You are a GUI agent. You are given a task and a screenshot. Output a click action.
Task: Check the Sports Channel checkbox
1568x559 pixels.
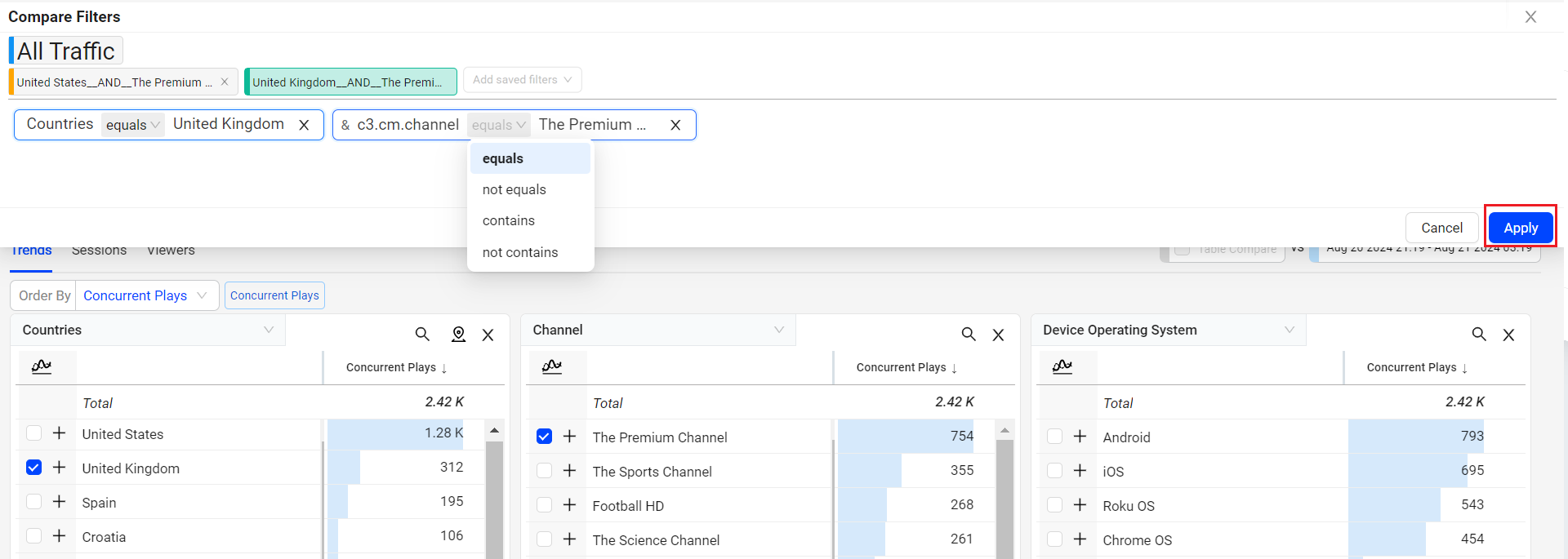click(544, 471)
